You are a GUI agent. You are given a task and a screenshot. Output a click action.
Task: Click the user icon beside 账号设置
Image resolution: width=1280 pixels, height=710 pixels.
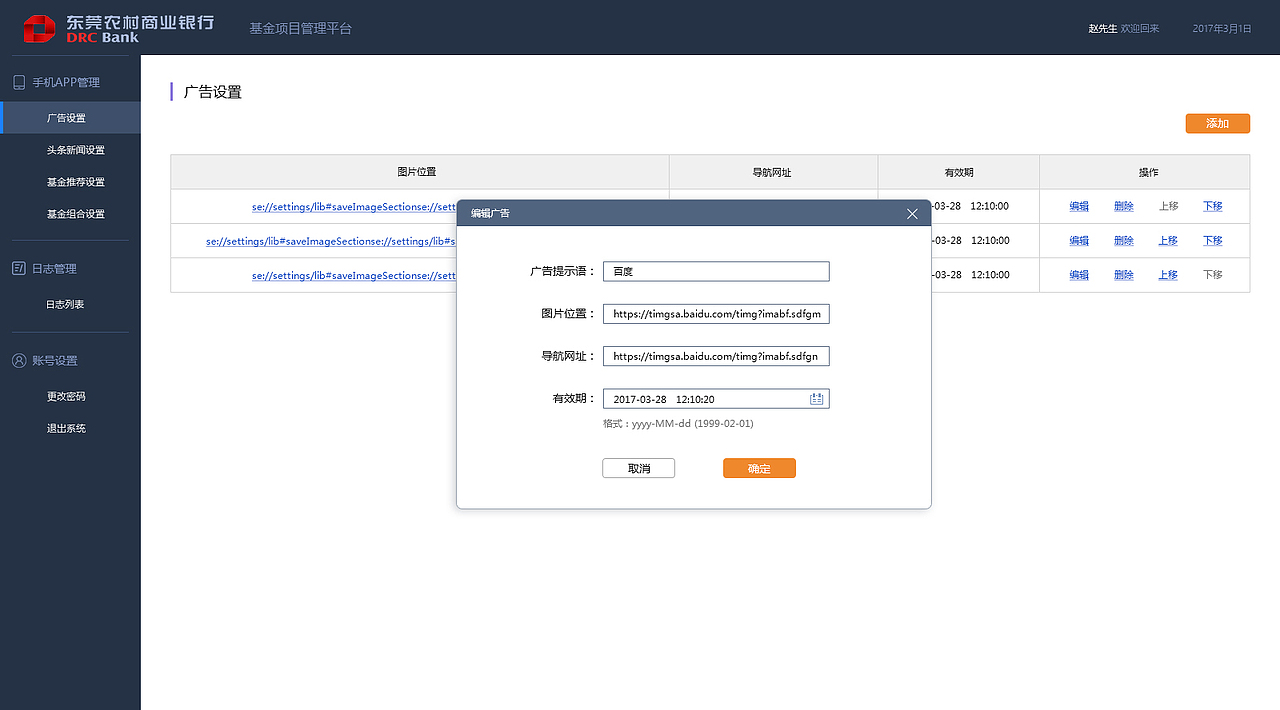(x=19, y=360)
